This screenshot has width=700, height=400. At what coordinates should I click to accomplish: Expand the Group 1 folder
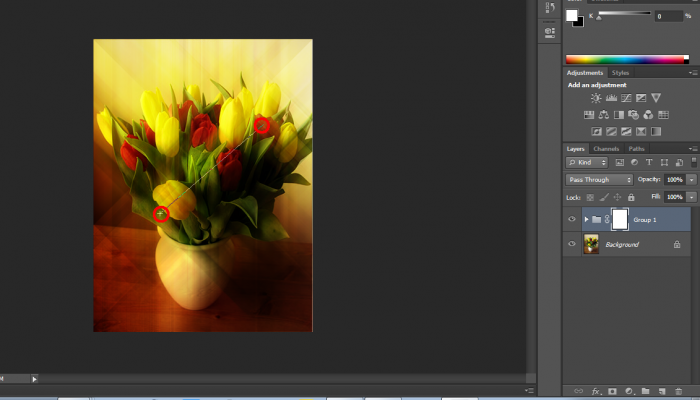click(x=586, y=219)
